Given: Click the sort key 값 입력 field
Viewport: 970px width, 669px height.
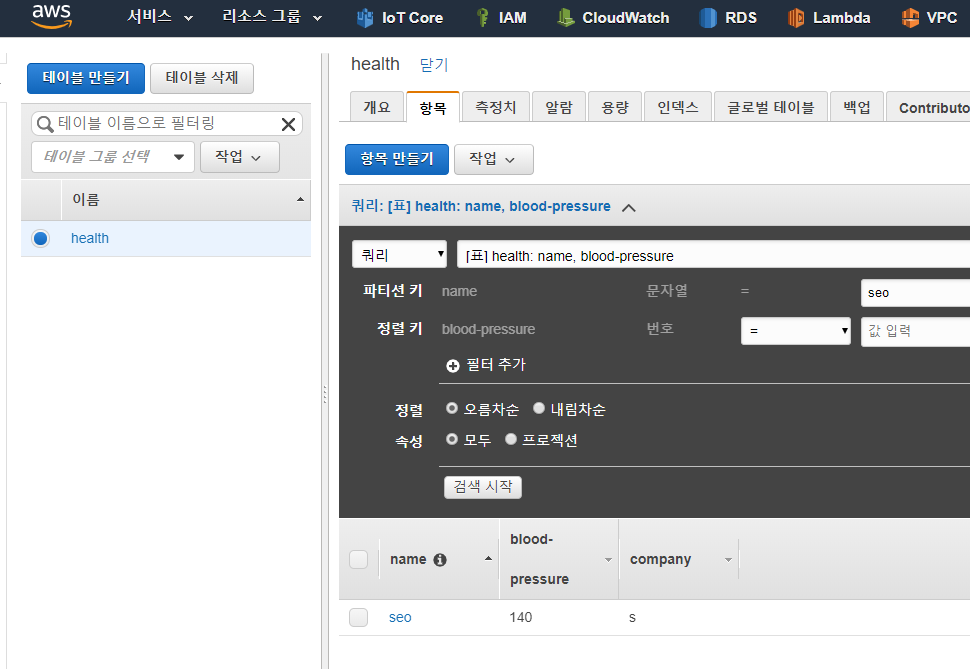Looking at the screenshot, I should point(916,331).
